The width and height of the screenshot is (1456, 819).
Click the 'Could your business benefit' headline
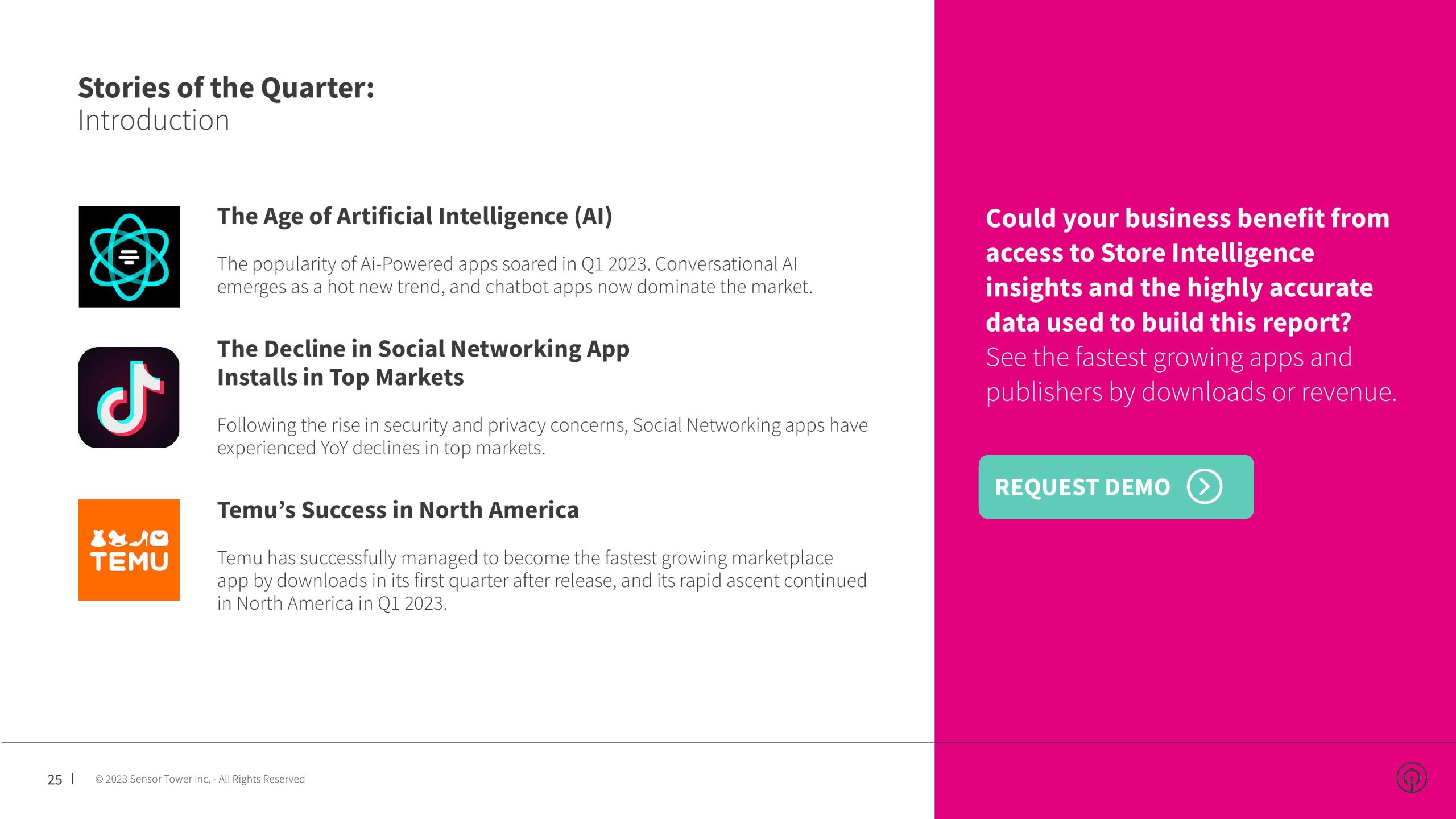(x=1187, y=218)
